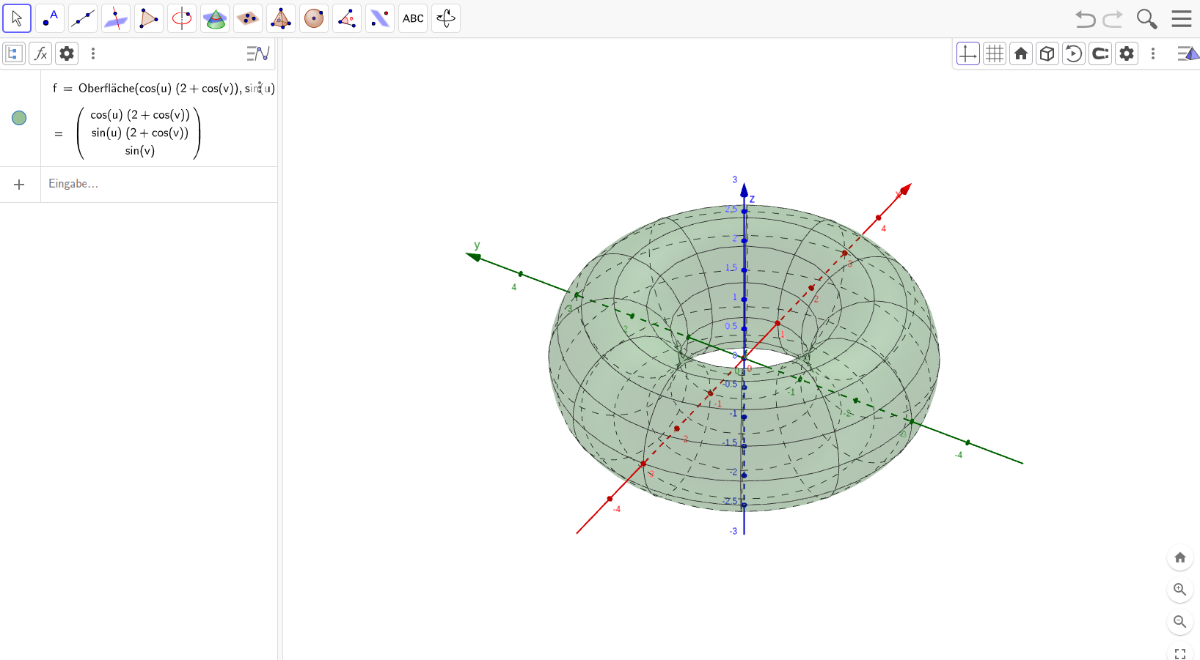Select the Point tool in the toolbar
1200x660 pixels.
(50, 18)
